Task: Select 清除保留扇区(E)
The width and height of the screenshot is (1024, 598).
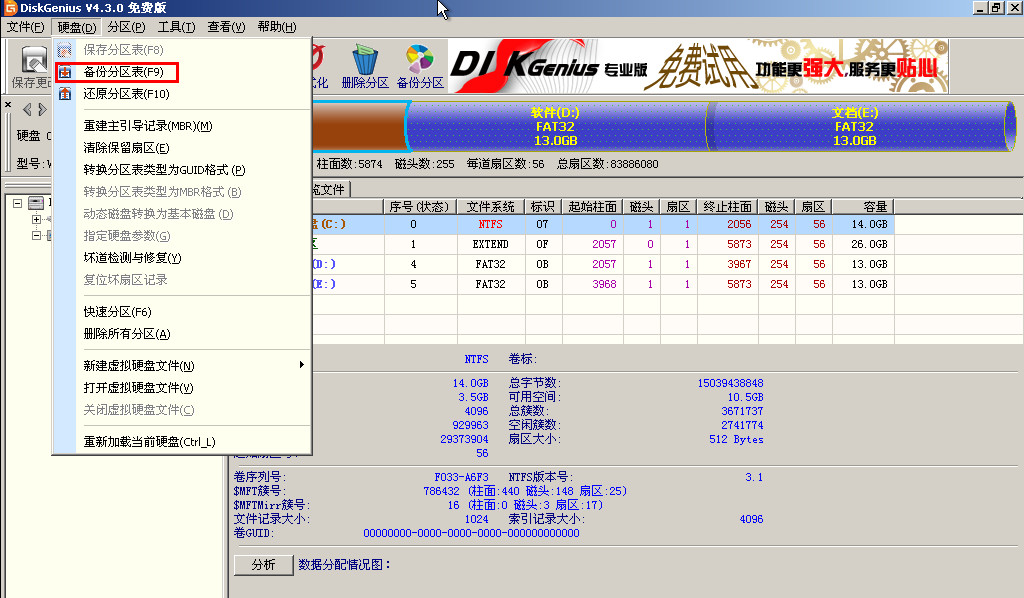Action: coord(126,148)
